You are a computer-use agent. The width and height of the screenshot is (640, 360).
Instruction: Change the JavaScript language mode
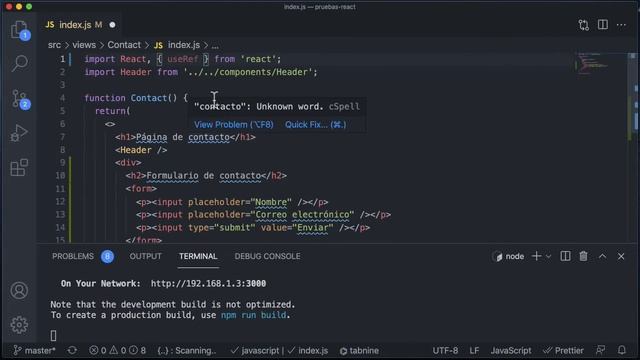[x=511, y=351]
